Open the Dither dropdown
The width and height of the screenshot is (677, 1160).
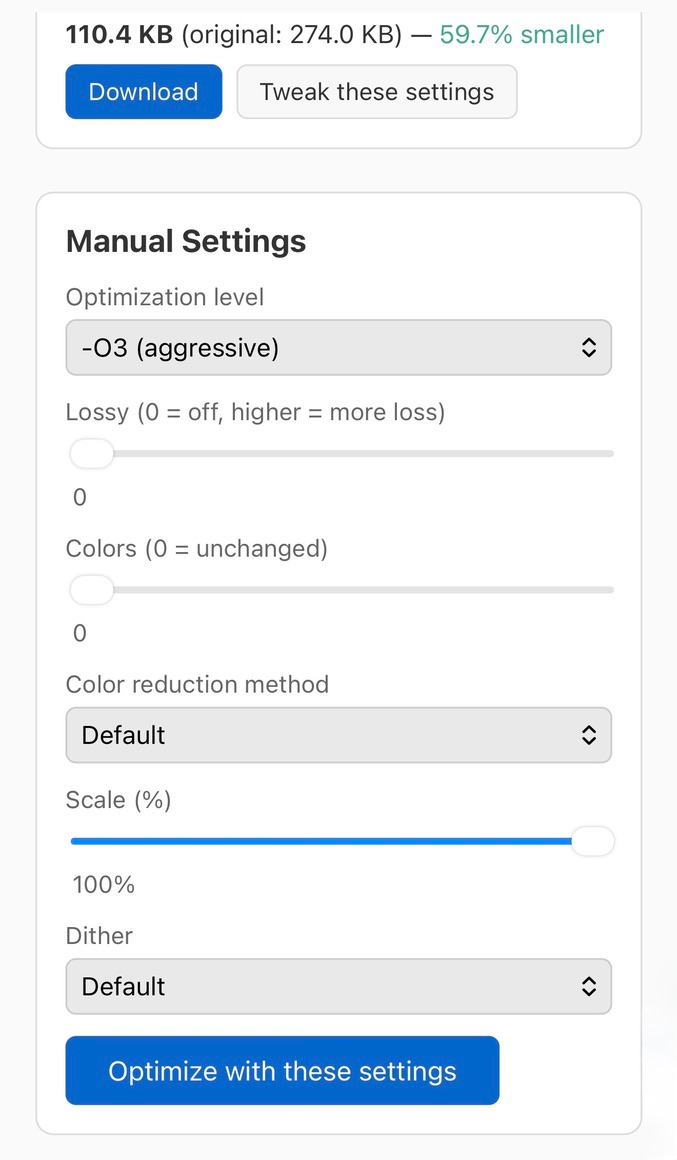coord(338,986)
